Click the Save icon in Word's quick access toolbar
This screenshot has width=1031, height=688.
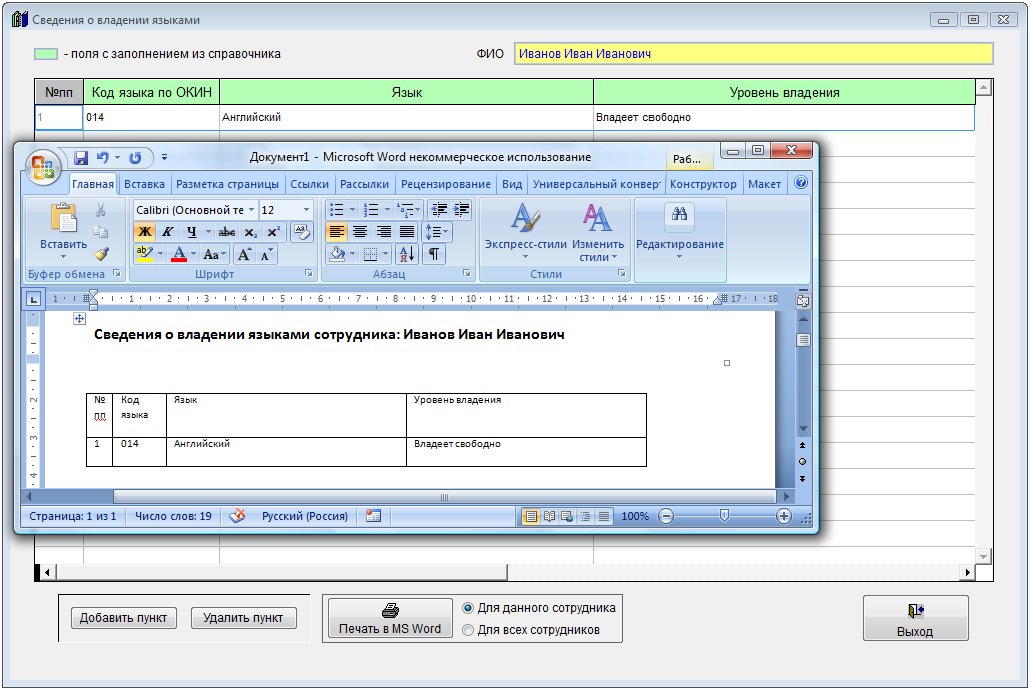click(x=82, y=158)
